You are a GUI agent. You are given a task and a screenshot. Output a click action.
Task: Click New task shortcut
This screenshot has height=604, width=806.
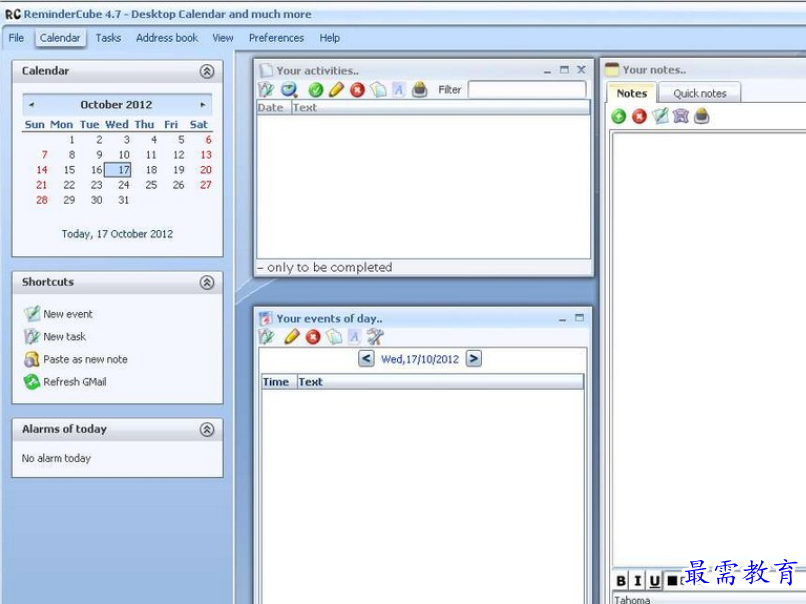(64, 337)
